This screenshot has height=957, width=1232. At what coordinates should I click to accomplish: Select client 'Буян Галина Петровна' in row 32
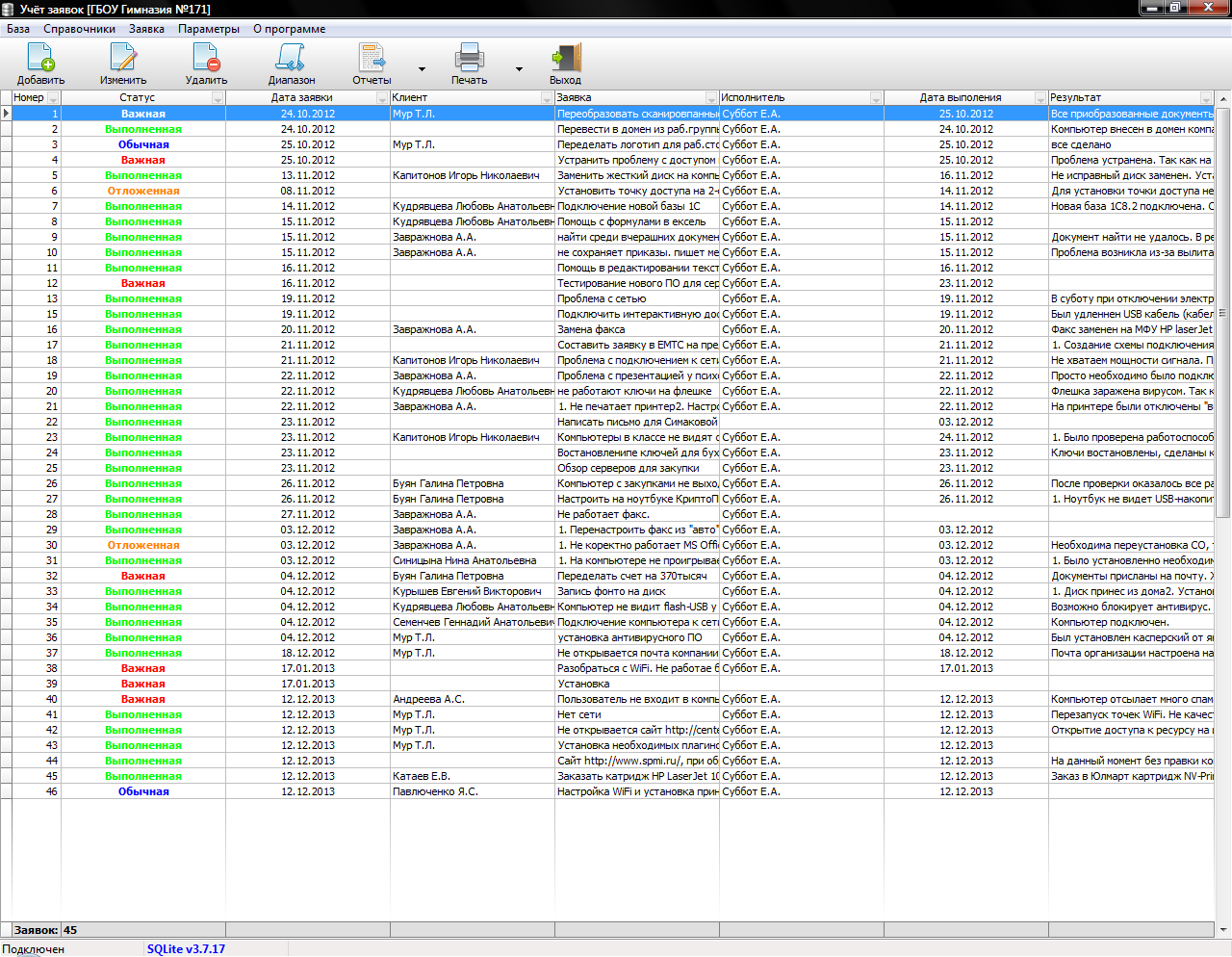click(473, 576)
